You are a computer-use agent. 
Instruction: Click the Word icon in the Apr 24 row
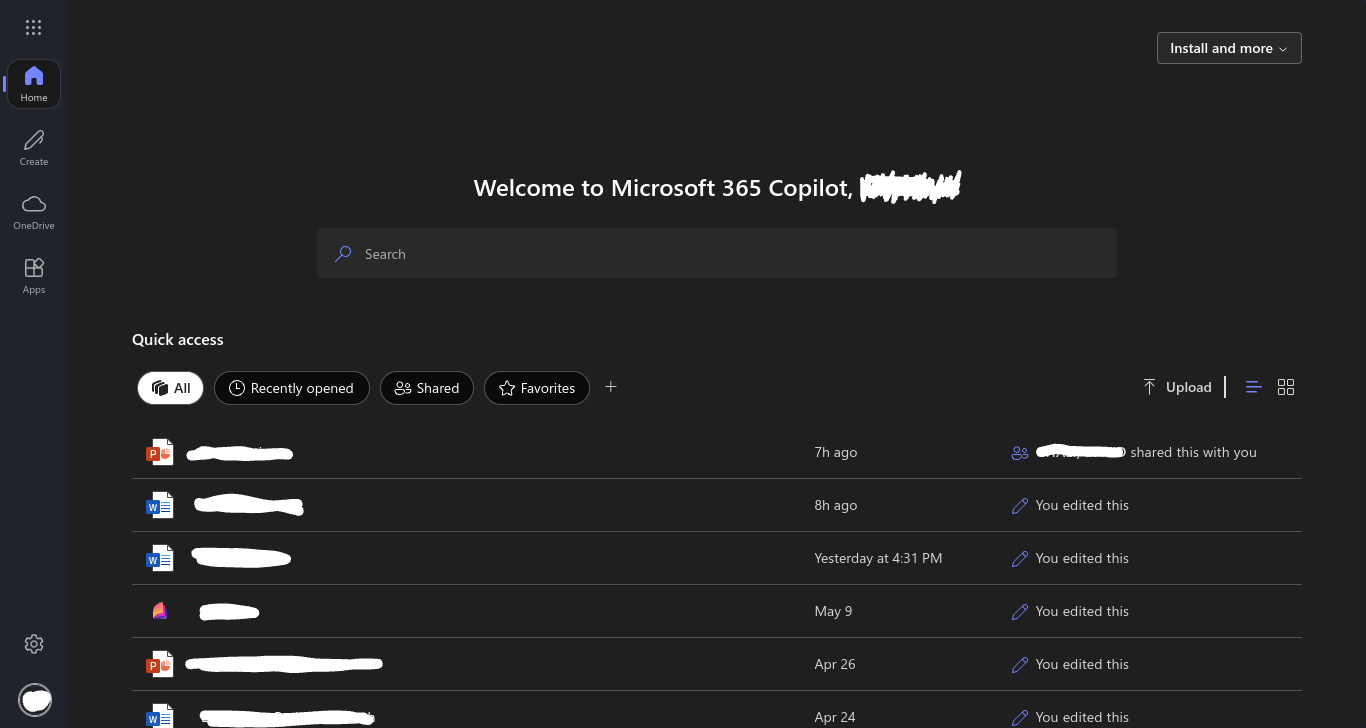(160, 716)
